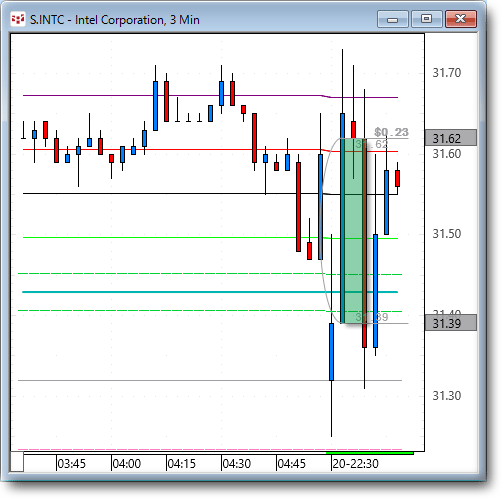Image resolution: width=504 pixels, height=499 pixels.
Task: Click the green session bar above 20-22:30
Action: [x=370, y=453]
